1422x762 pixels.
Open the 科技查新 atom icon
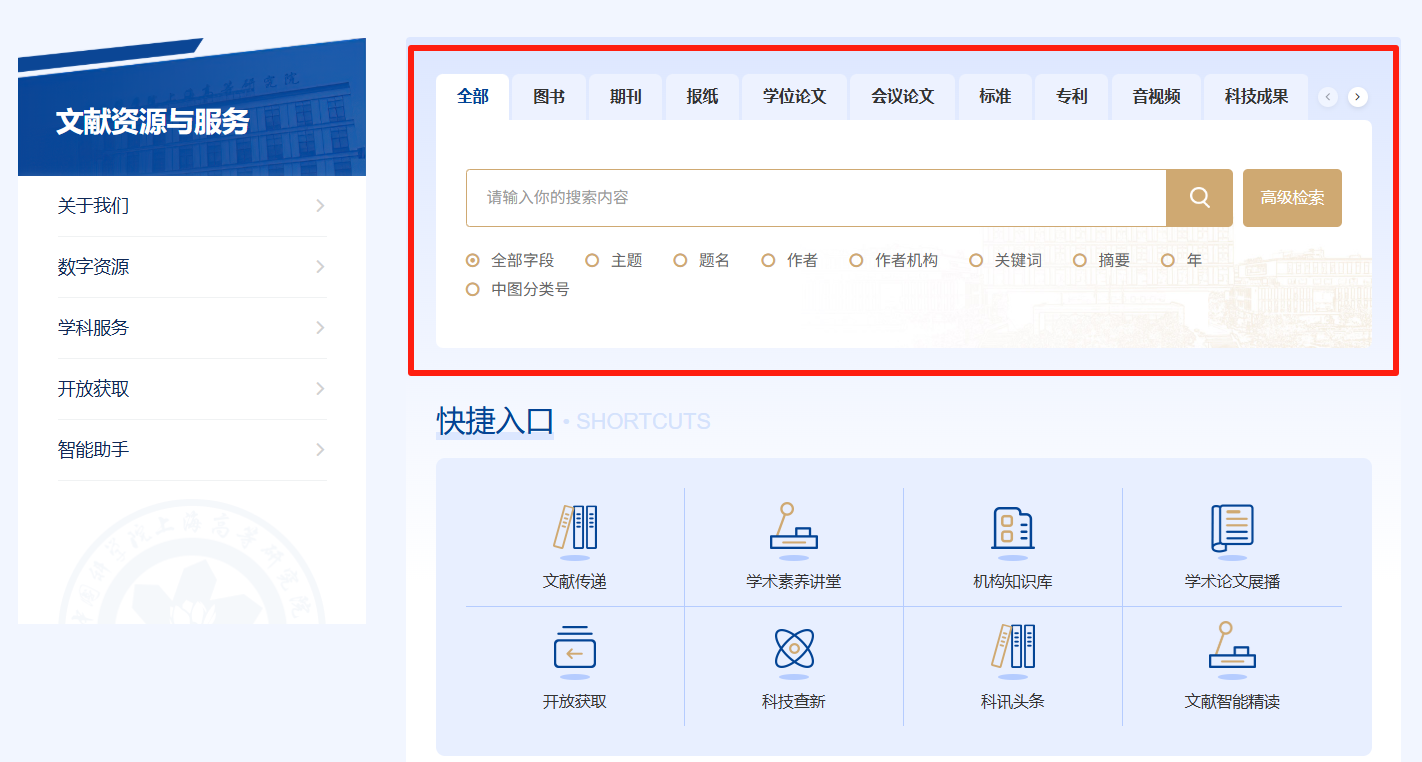coord(794,649)
